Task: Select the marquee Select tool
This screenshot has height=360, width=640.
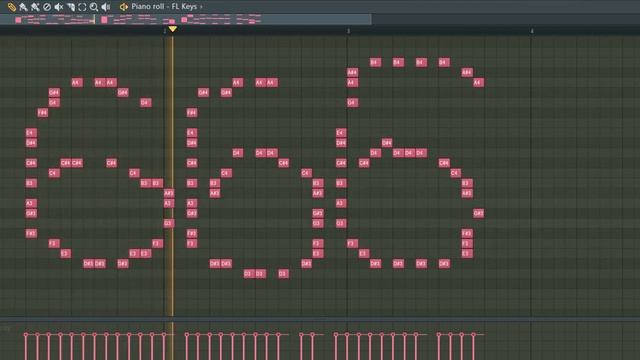Action: coord(82,7)
